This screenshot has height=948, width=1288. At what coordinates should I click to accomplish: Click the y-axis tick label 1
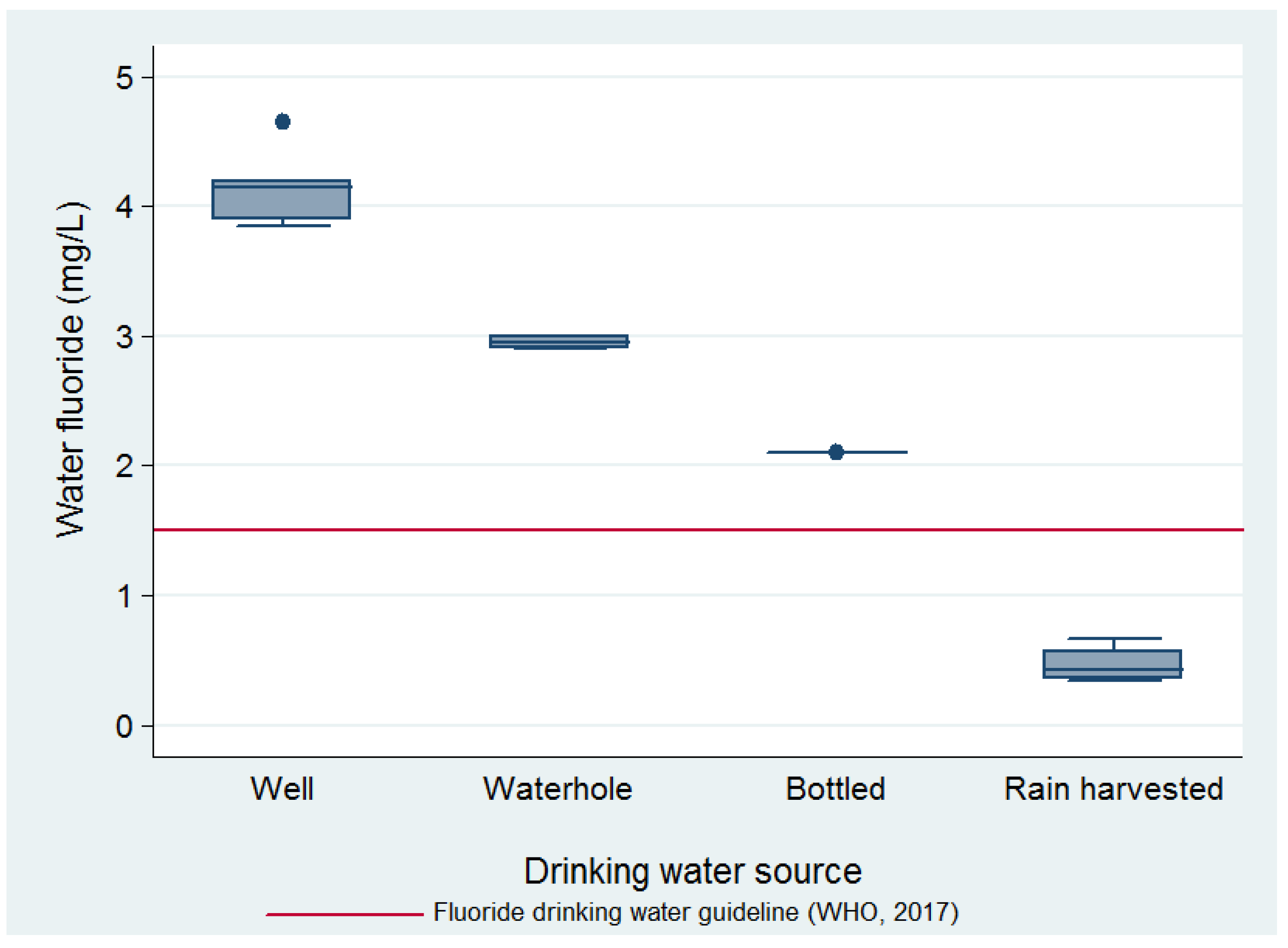click(x=124, y=596)
